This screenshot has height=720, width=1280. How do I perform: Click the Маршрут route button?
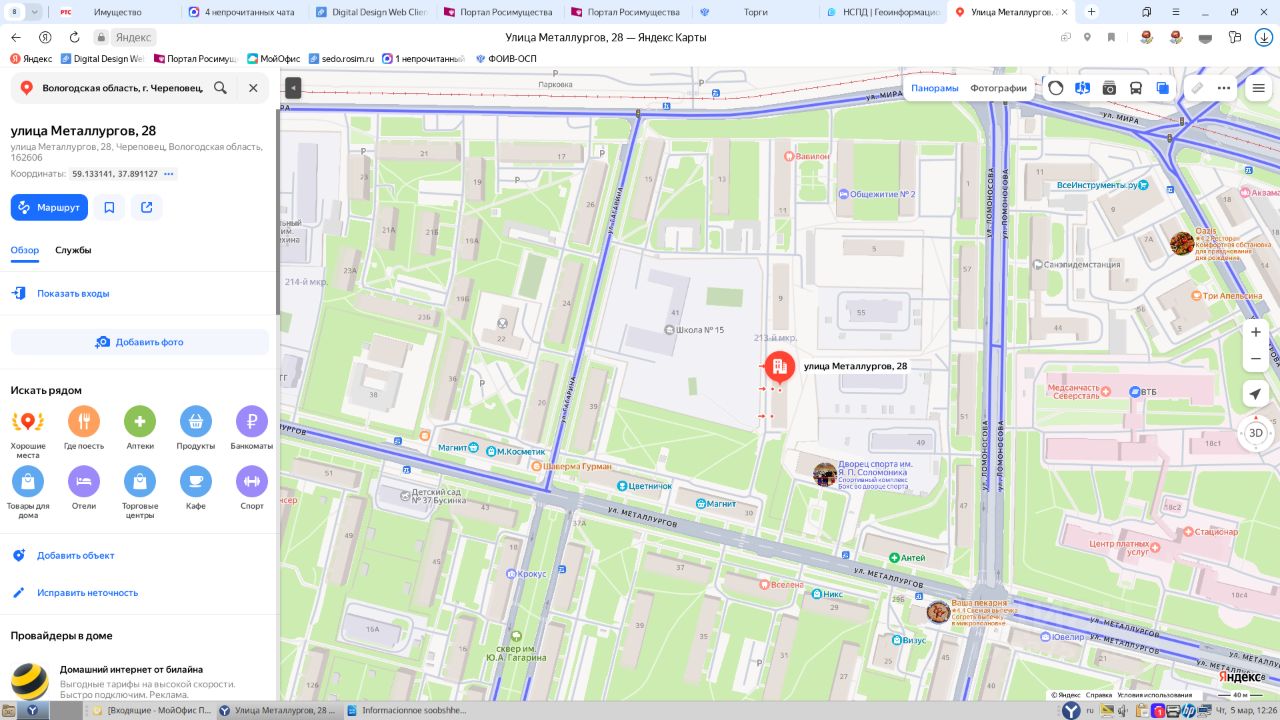point(49,207)
